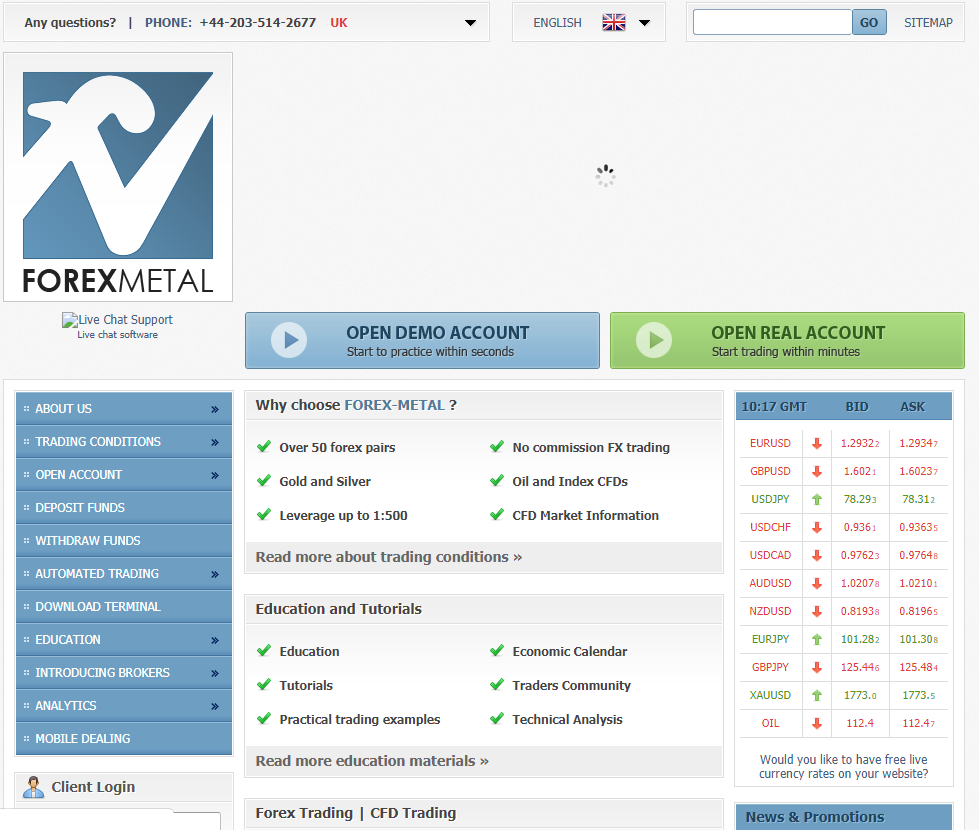Click the red down arrow for EURUSD
979x830 pixels.
817,443
